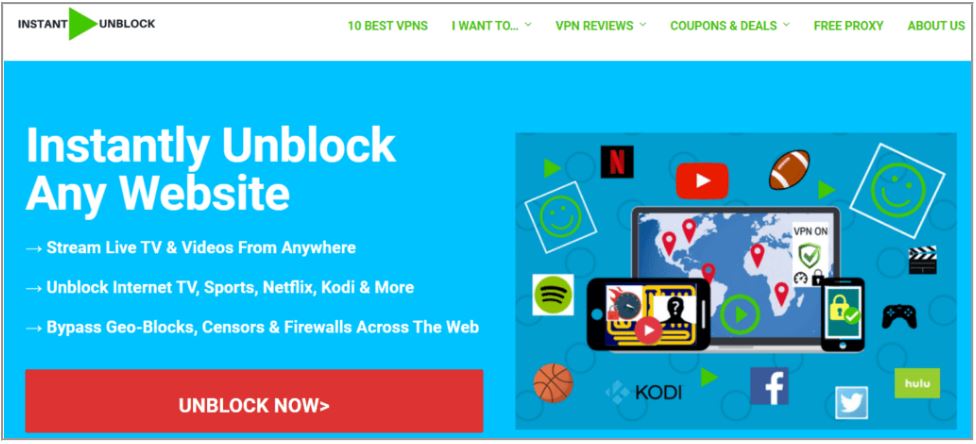Click the YouTube play icon
This screenshot has width=976, height=444.
coord(702,181)
